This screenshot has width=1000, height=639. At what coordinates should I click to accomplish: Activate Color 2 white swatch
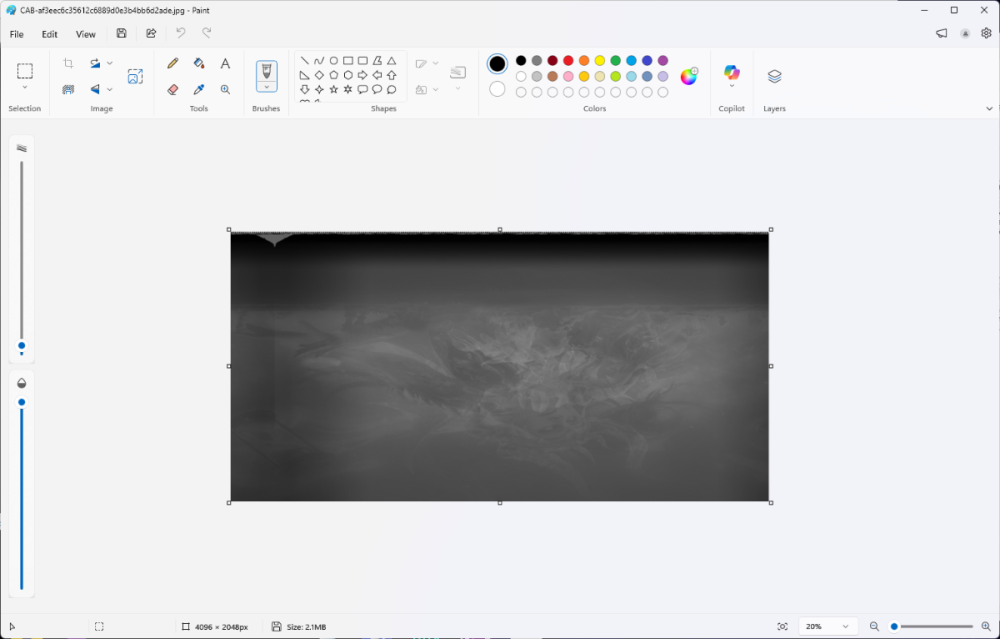(x=497, y=89)
